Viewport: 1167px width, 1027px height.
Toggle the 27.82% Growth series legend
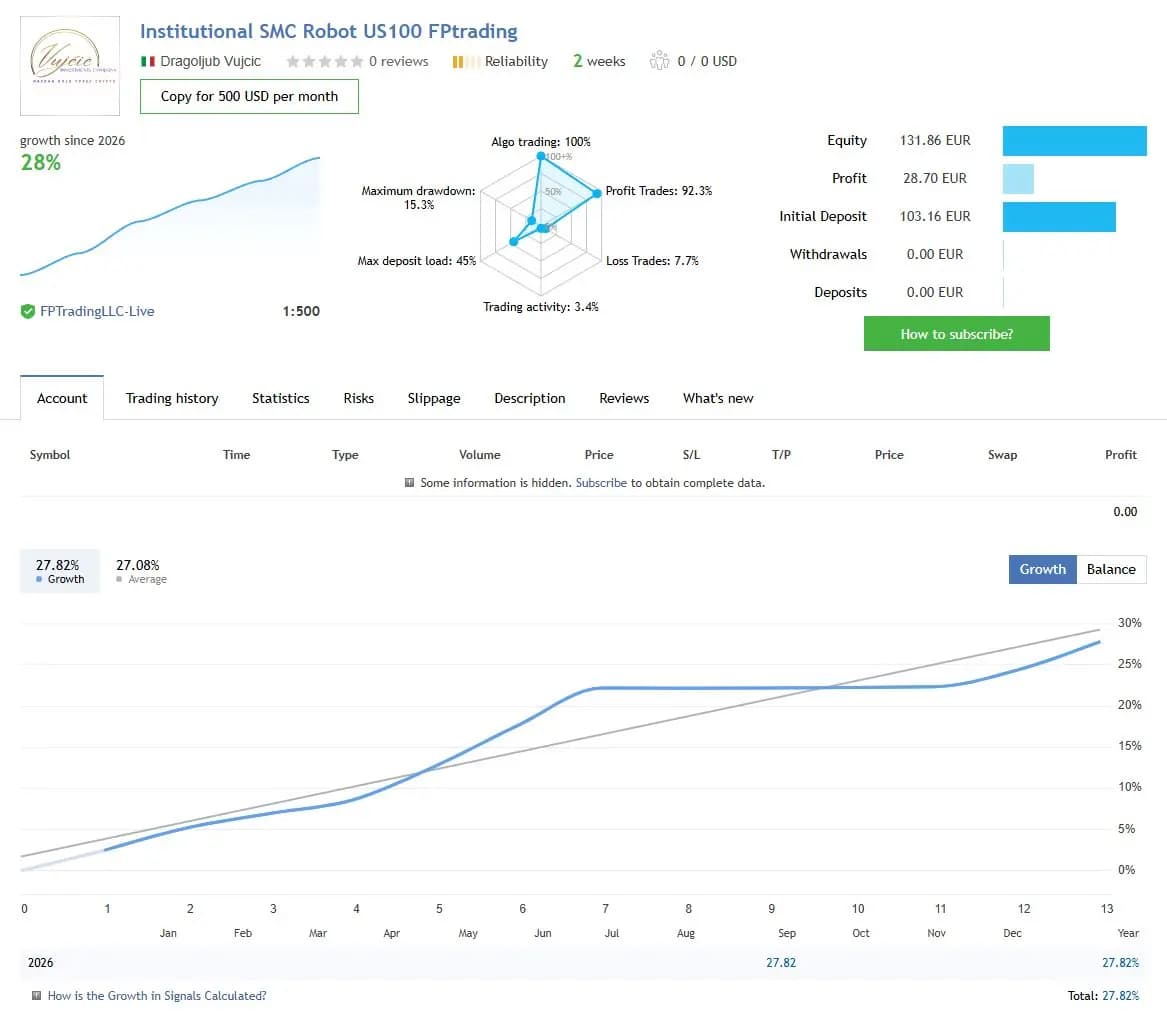click(60, 571)
